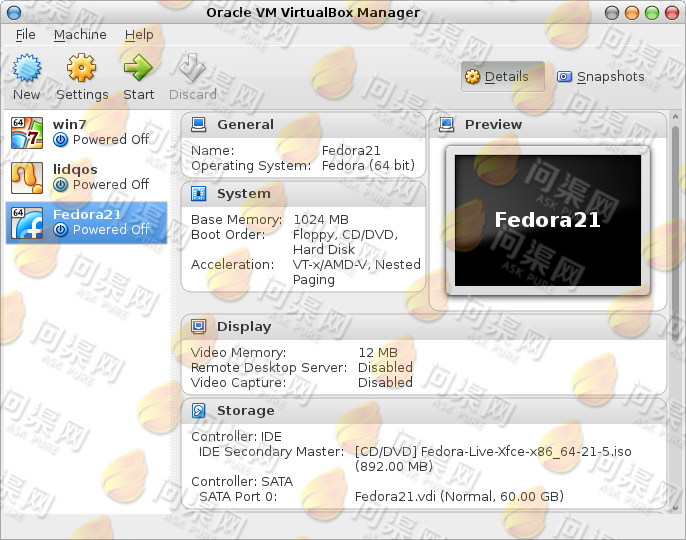Select the Fedora21 VM icon
686x540 pixels.
(27, 223)
